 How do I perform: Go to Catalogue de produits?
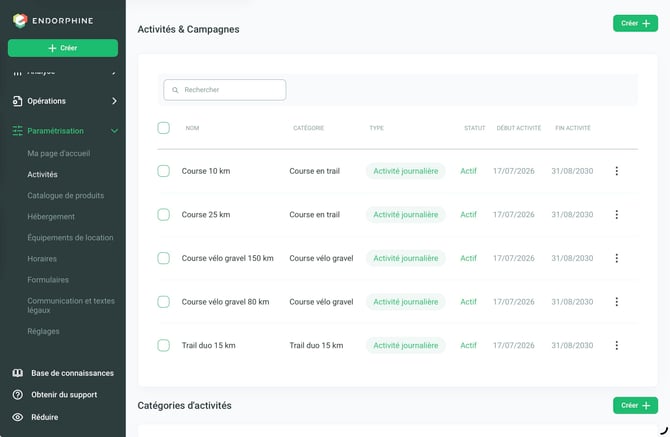tap(65, 195)
